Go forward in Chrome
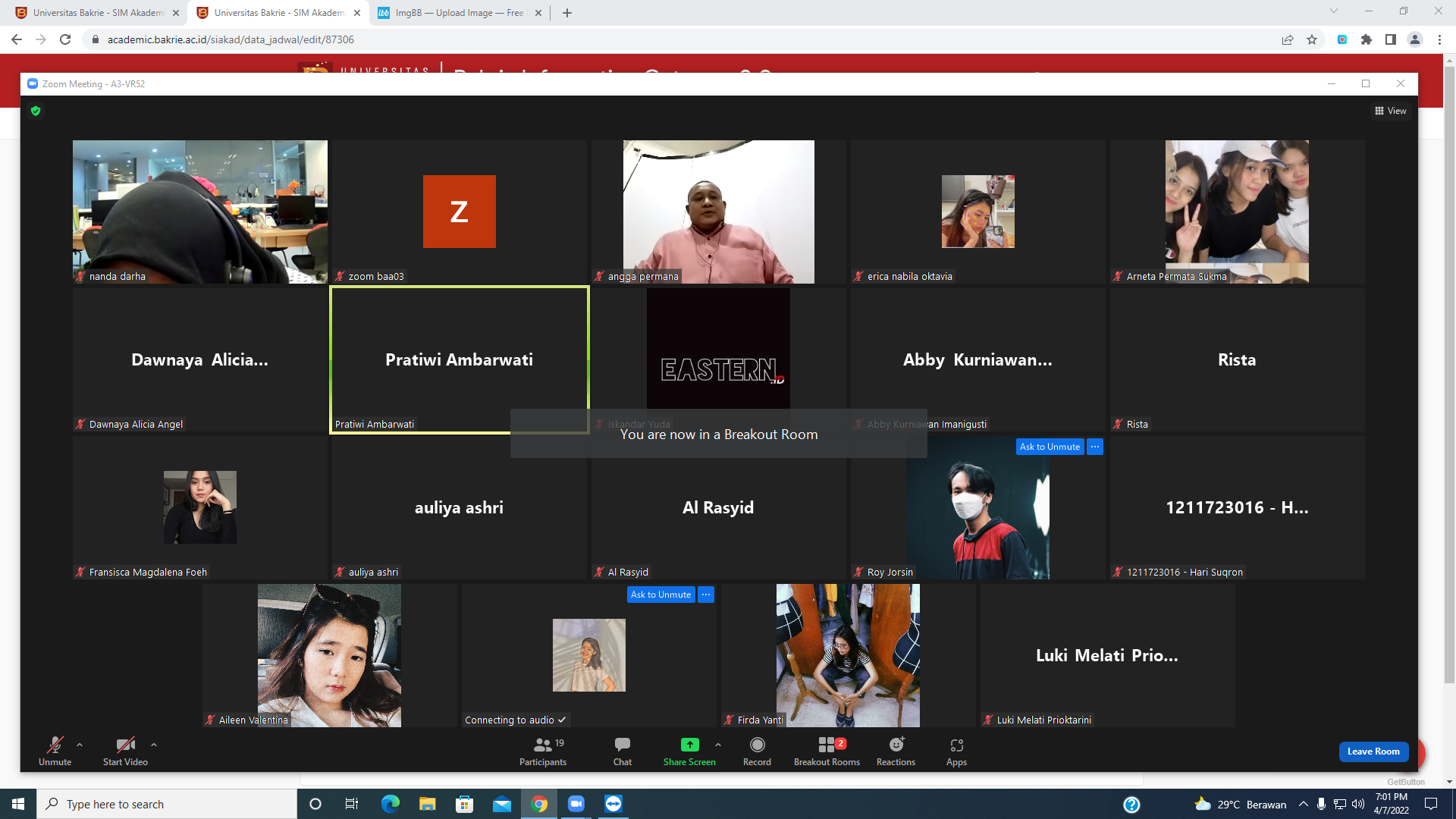Image resolution: width=1456 pixels, height=819 pixels. pyautogui.click(x=41, y=39)
